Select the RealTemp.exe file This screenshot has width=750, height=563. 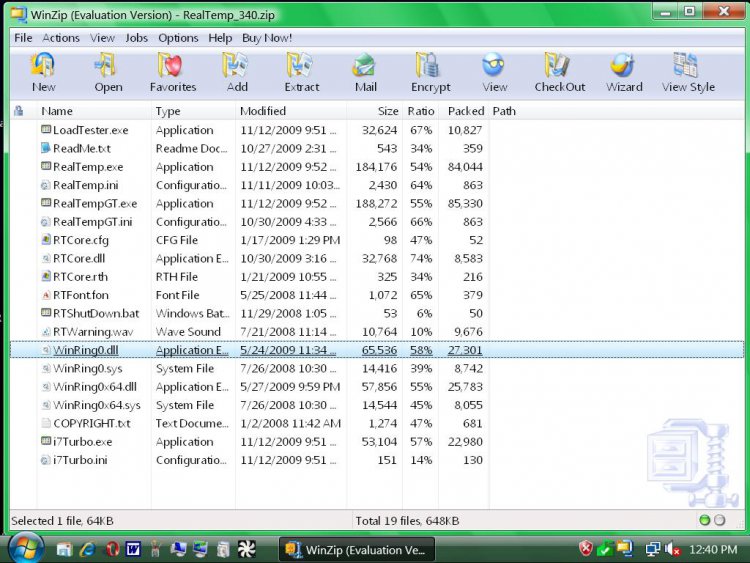[88, 167]
